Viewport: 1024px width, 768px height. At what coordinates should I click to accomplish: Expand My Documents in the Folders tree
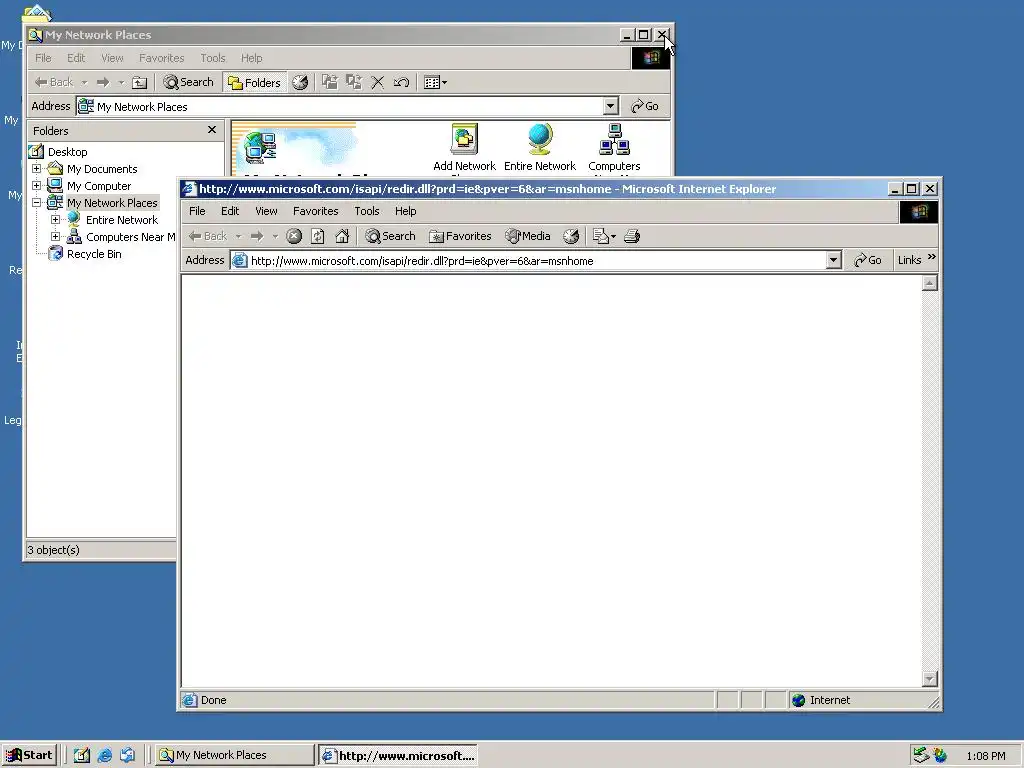(37, 168)
